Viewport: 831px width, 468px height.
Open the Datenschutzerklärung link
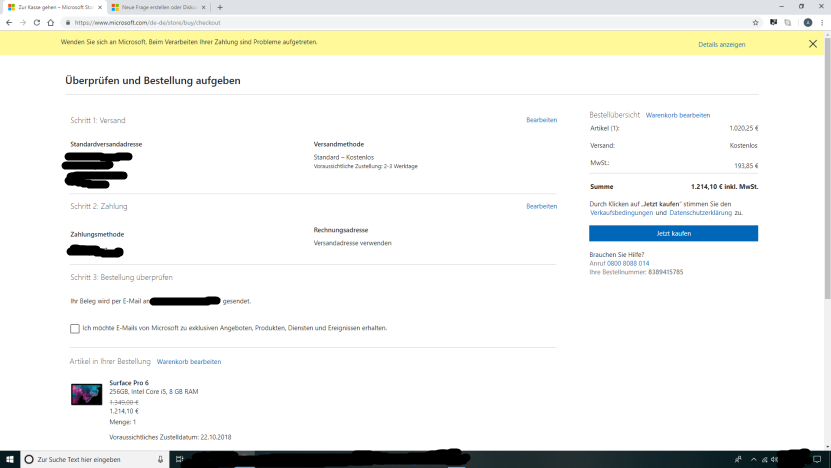pyautogui.click(x=700, y=213)
